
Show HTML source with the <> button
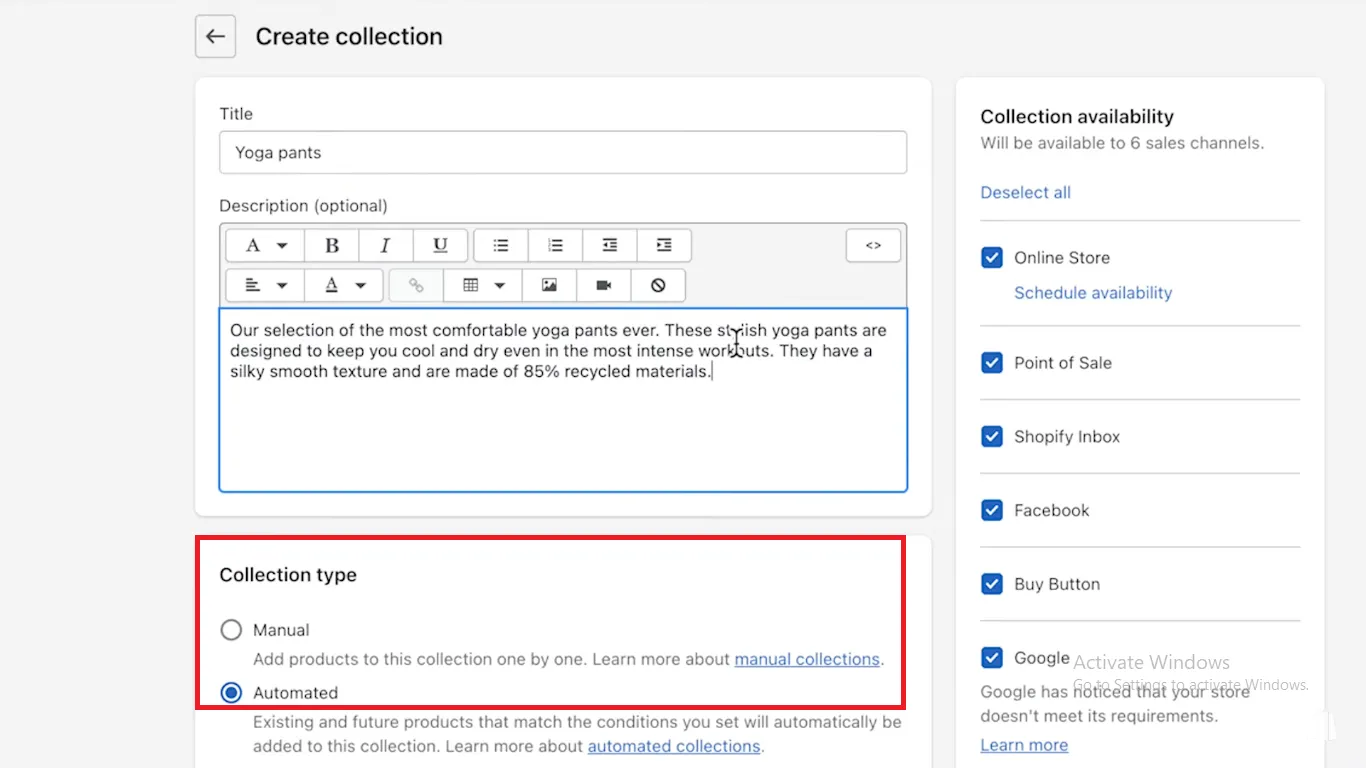click(x=873, y=245)
